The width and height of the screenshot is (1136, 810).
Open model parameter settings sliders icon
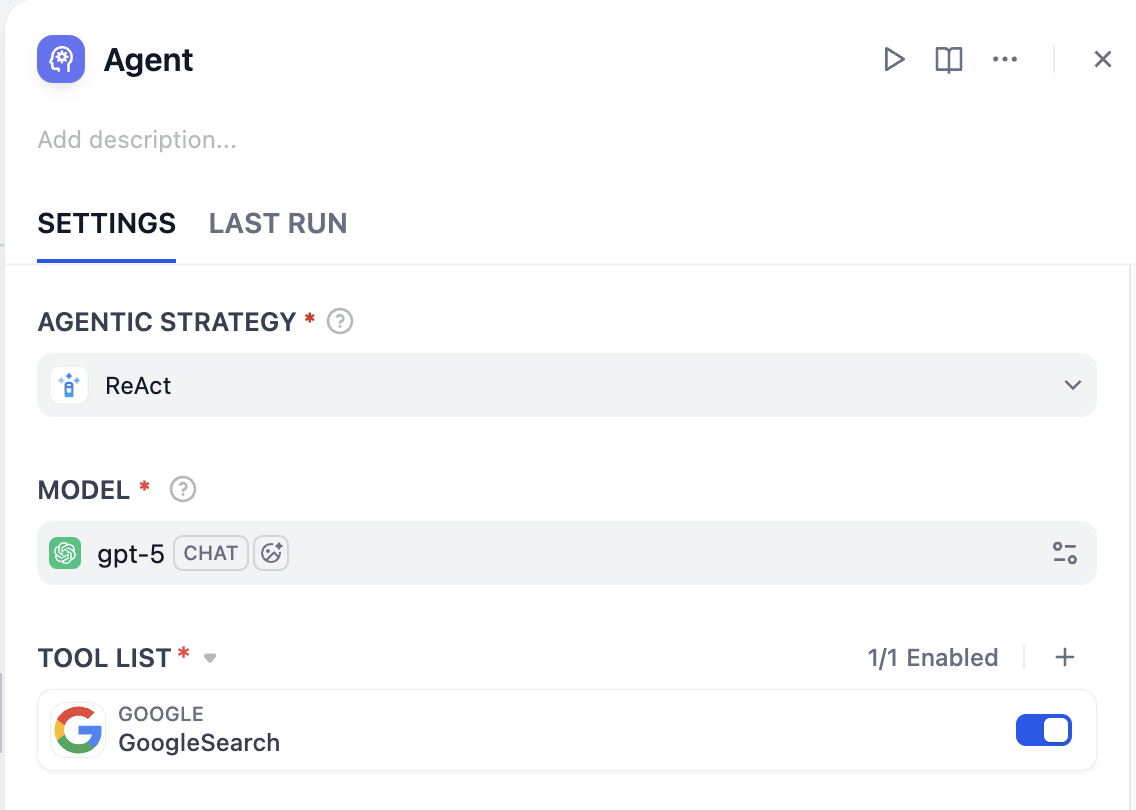[x=1064, y=553]
